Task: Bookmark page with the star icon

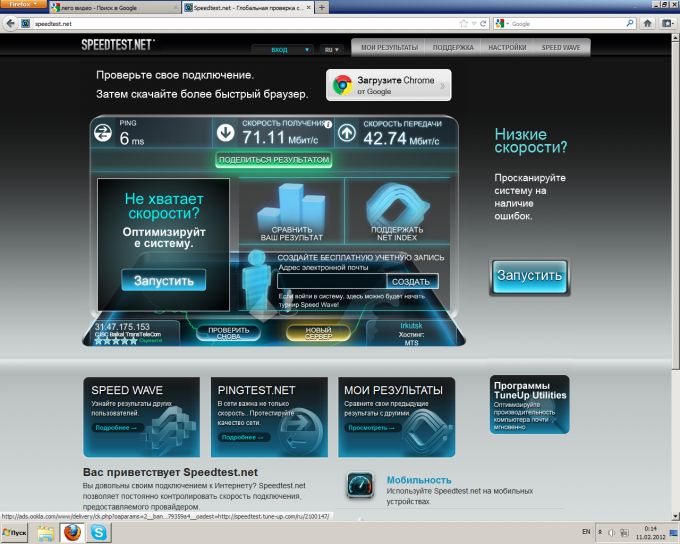Action: tap(464, 24)
